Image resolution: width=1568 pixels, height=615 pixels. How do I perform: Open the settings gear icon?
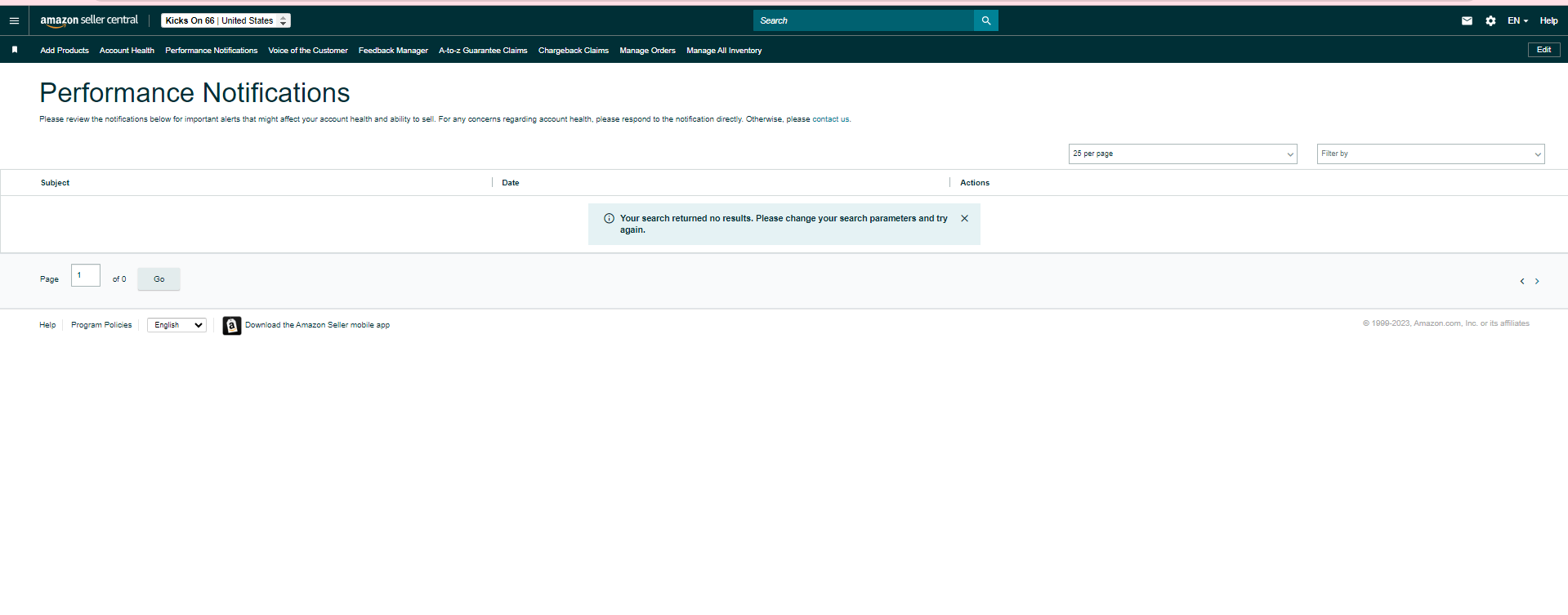1490,21
